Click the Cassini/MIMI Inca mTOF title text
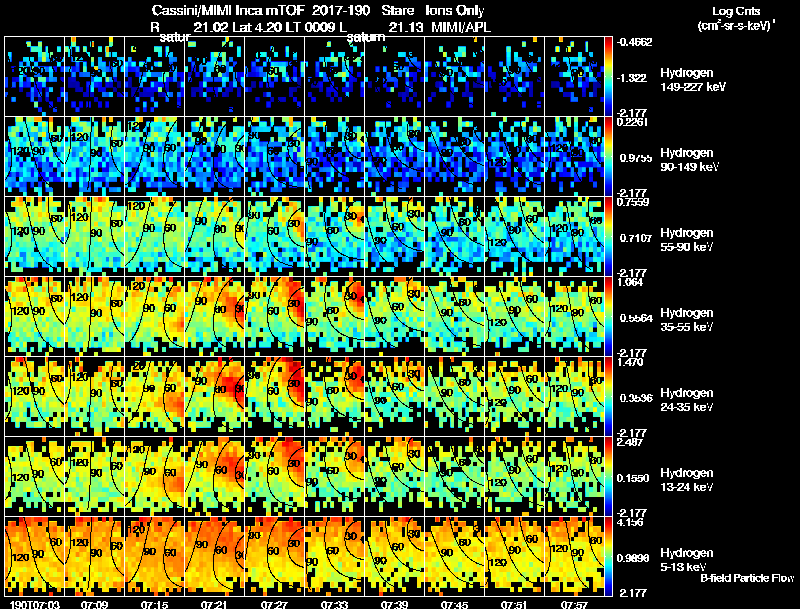Viewport: 800px width, 609px height. pos(228,11)
